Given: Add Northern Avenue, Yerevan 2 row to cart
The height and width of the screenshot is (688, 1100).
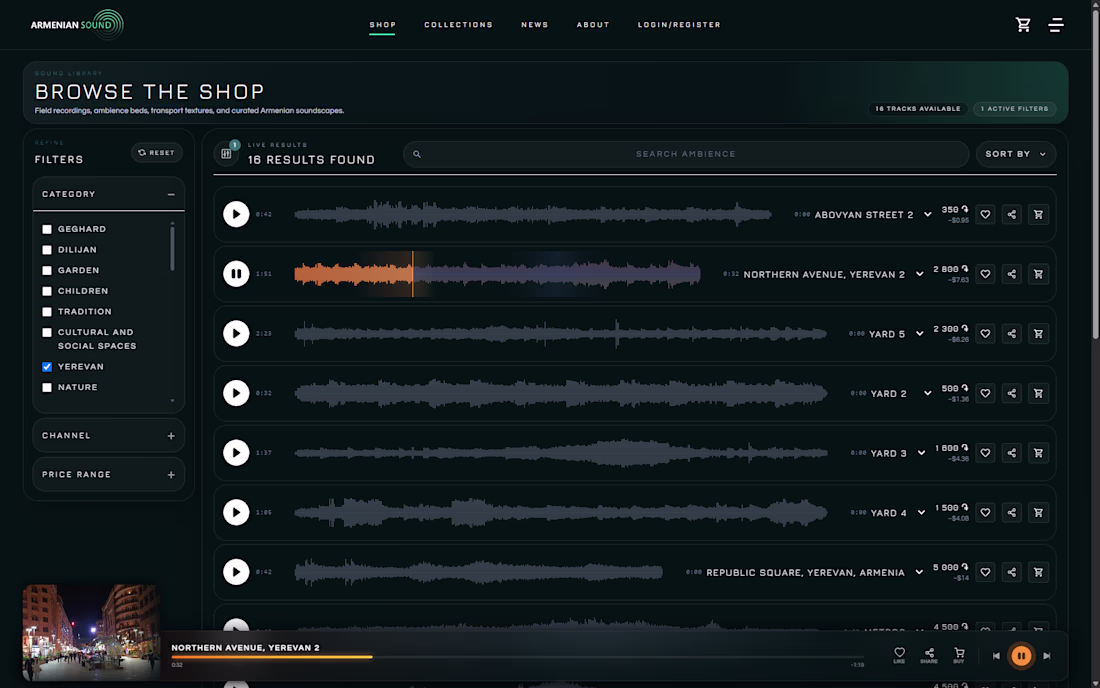Looking at the screenshot, I should [1038, 274].
